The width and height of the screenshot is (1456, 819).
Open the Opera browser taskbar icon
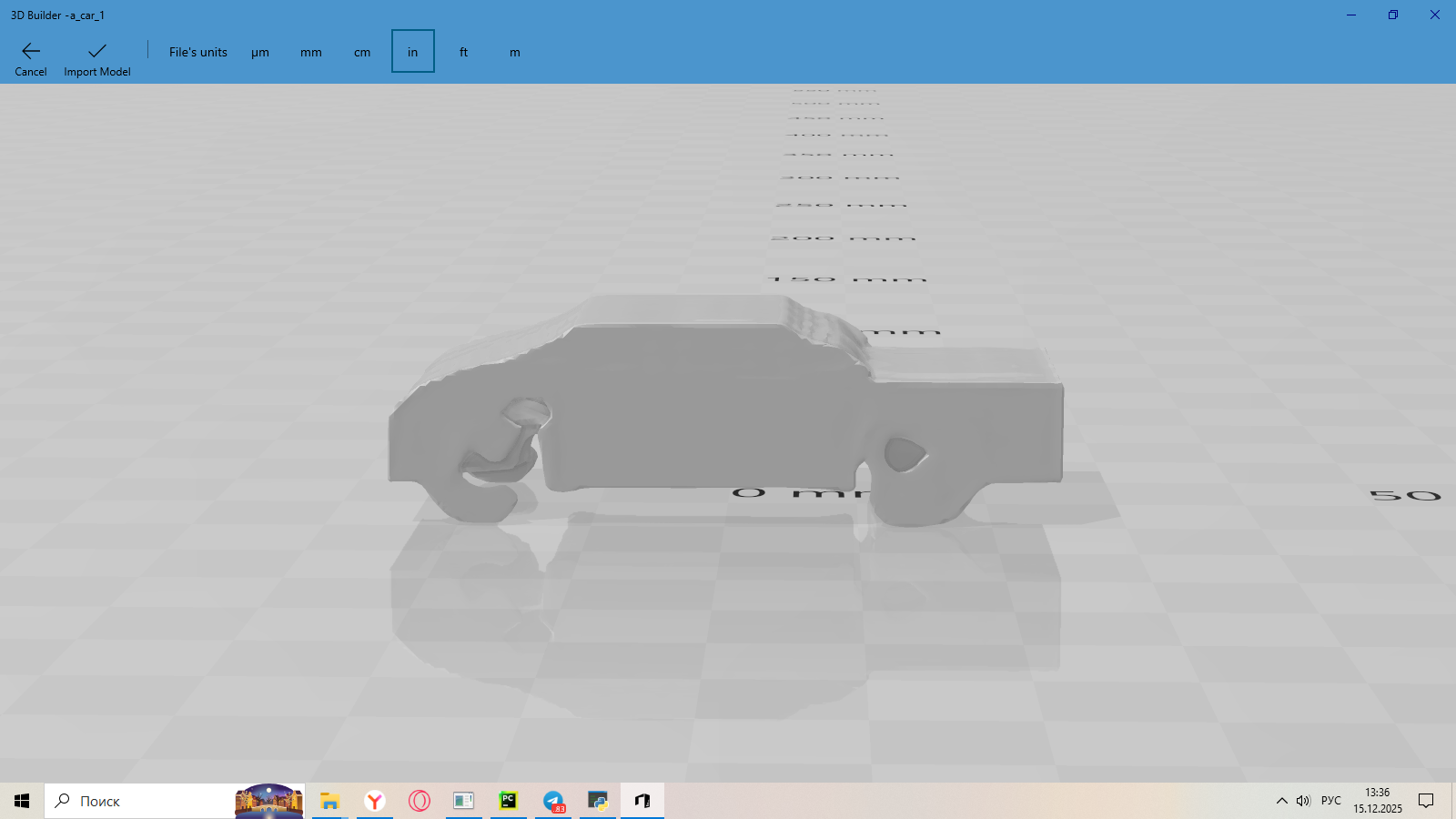(x=420, y=801)
